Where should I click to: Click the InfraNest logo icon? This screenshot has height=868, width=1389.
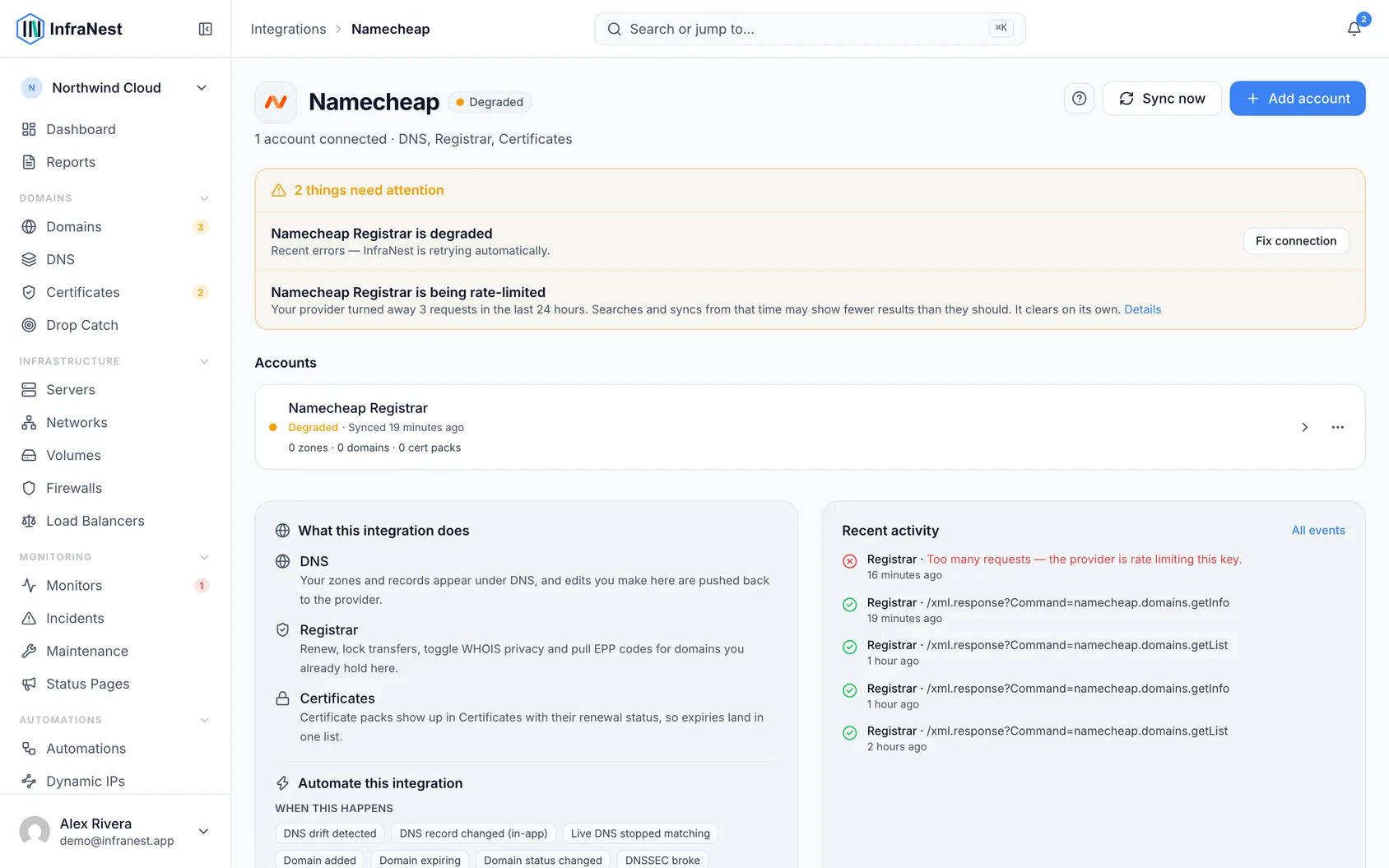(30, 29)
